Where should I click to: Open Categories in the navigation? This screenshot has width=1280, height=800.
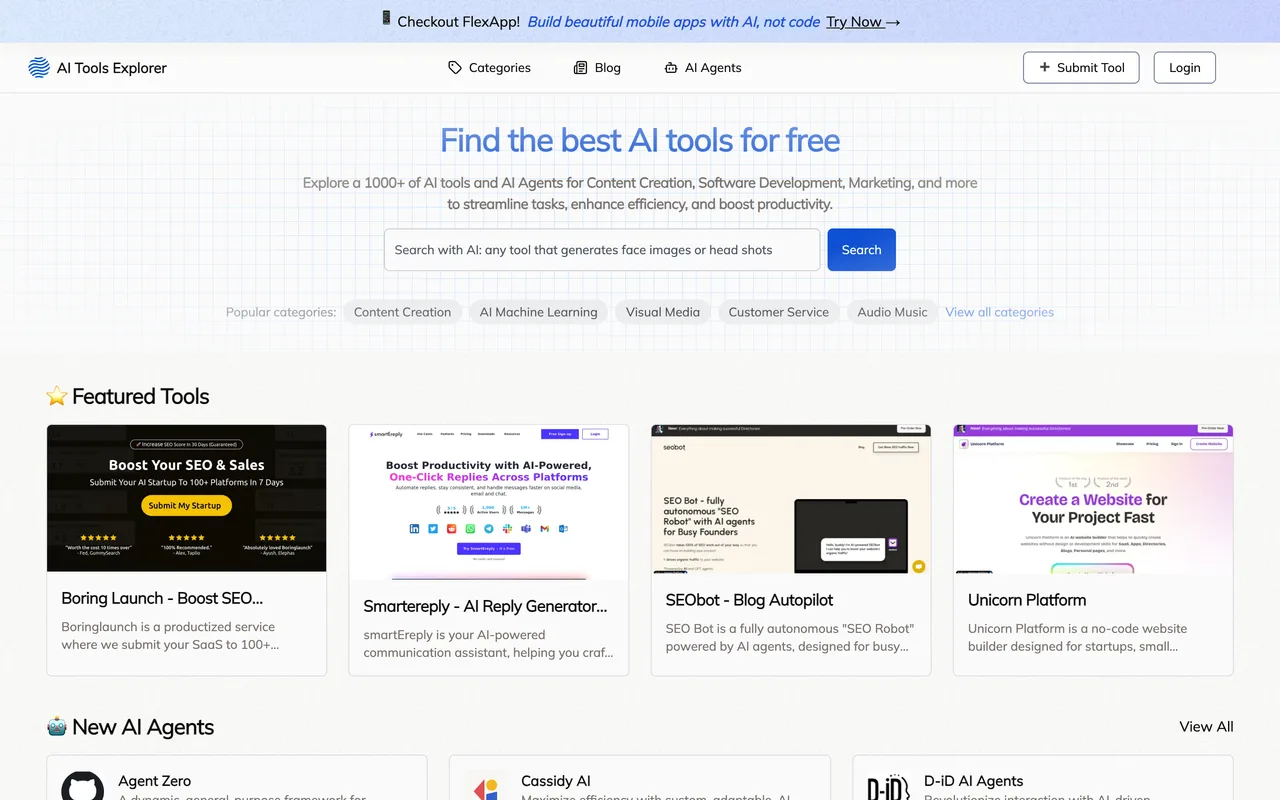click(489, 68)
